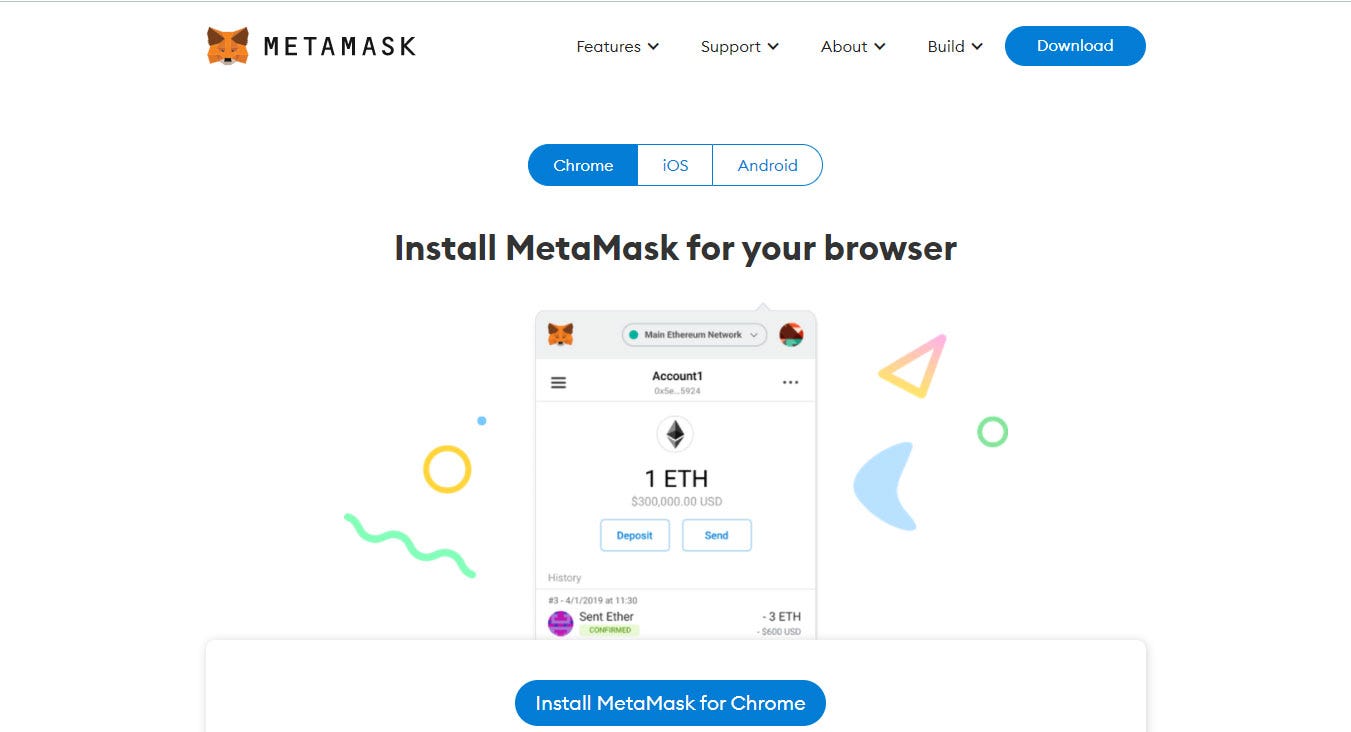Click the Send button in wallet preview
The image size is (1351, 732).
(717, 535)
